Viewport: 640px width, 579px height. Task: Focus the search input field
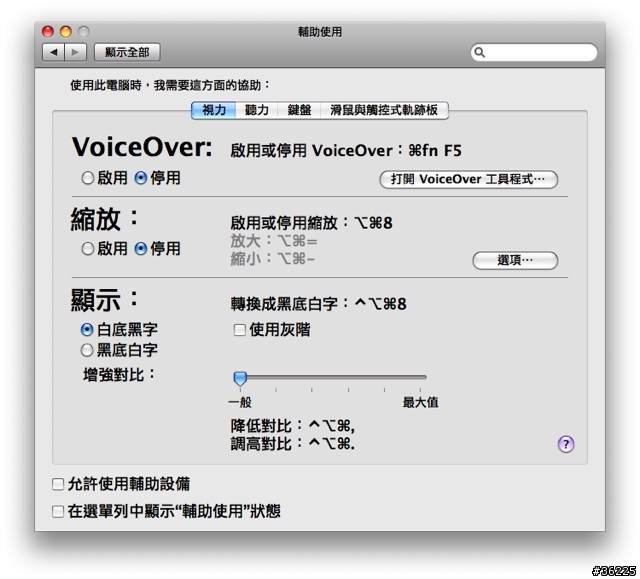[534, 52]
